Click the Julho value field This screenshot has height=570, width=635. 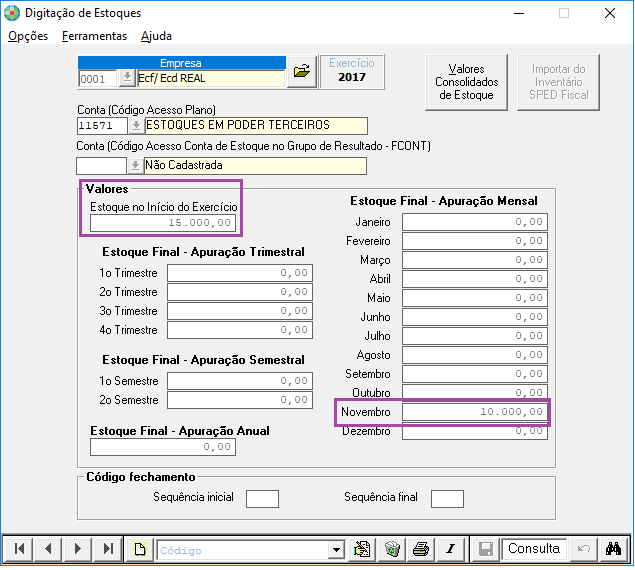click(x=475, y=336)
